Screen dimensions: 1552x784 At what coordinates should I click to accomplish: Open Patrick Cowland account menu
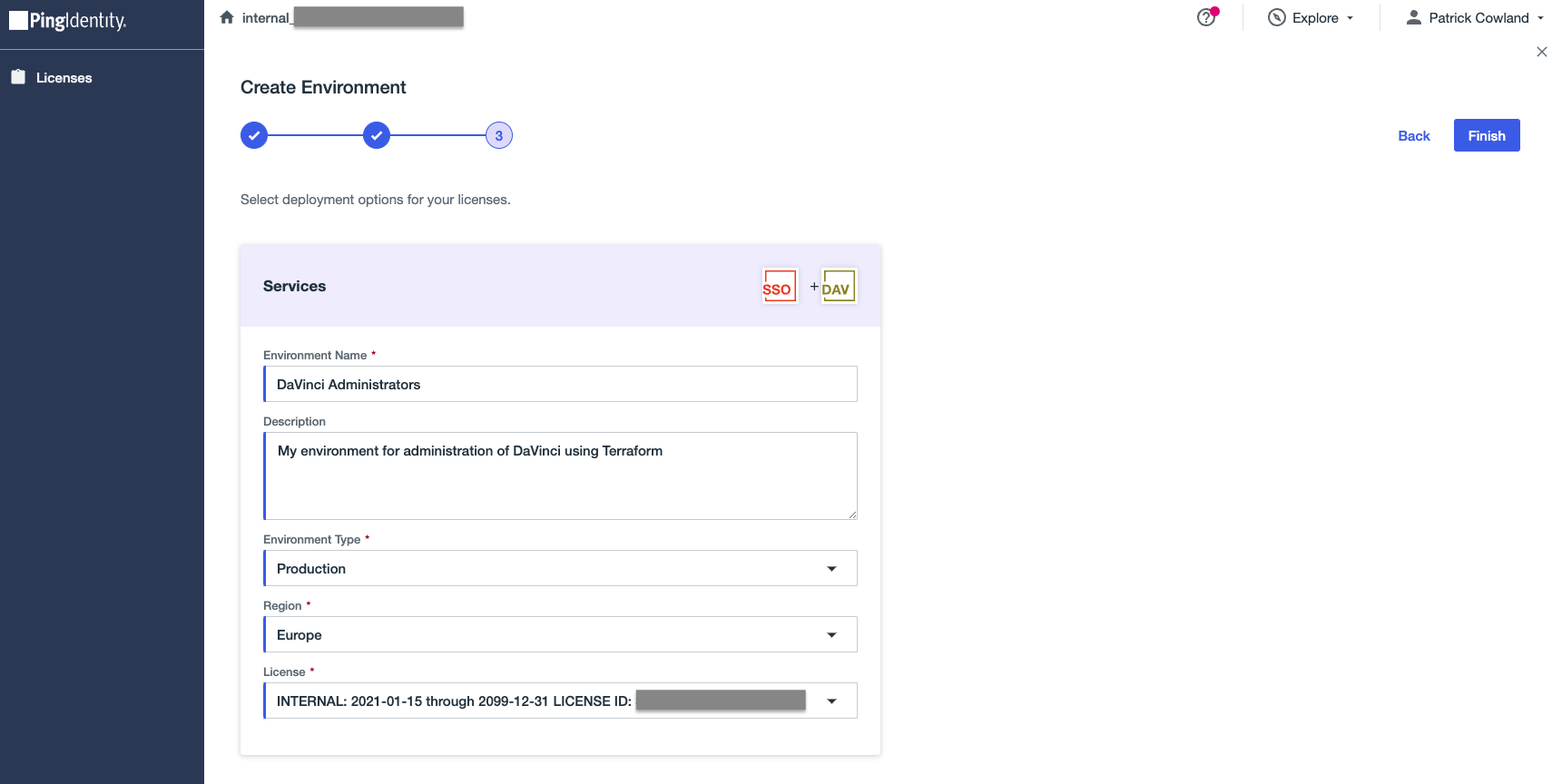tap(1475, 17)
